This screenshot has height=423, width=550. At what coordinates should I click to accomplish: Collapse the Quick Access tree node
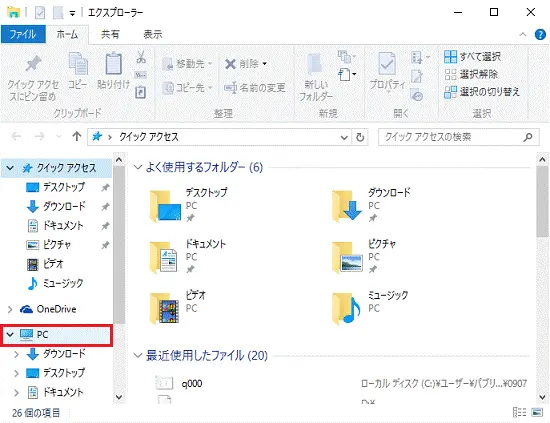point(10,168)
